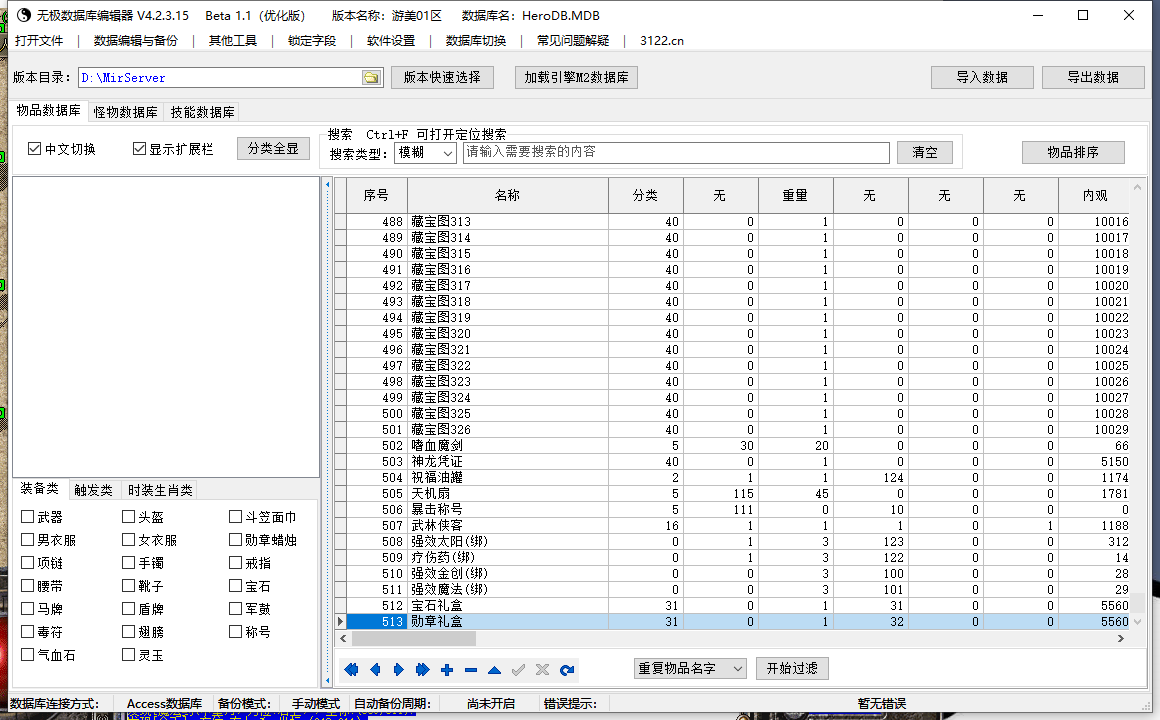Viewport: 1160px width, 720px height.
Task: Jump to the last record in navigator
Action: point(422,670)
